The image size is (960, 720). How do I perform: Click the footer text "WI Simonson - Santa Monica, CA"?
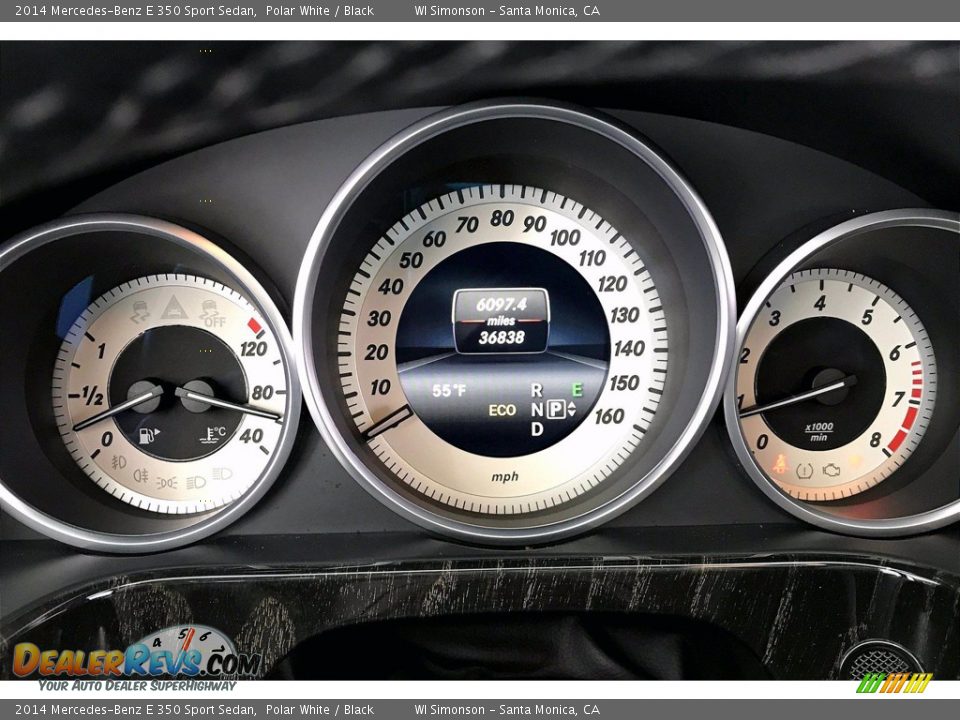coord(507,710)
